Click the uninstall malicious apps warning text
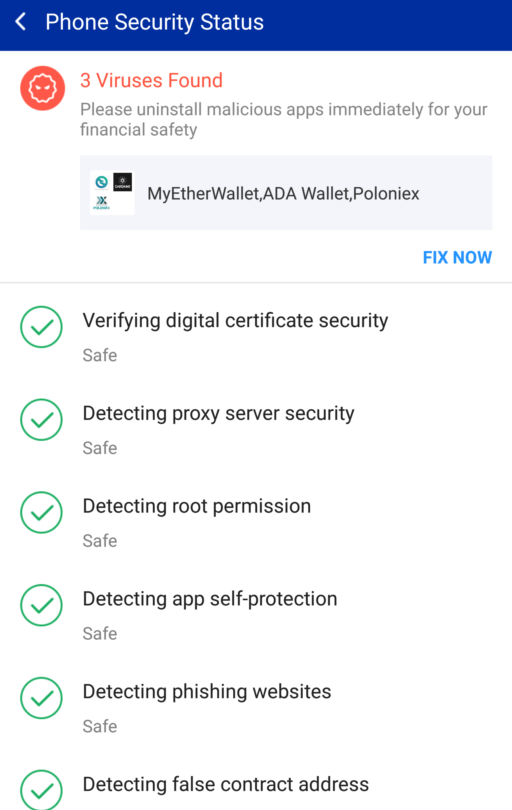Viewport: 512px width, 810px height. [284, 119]
